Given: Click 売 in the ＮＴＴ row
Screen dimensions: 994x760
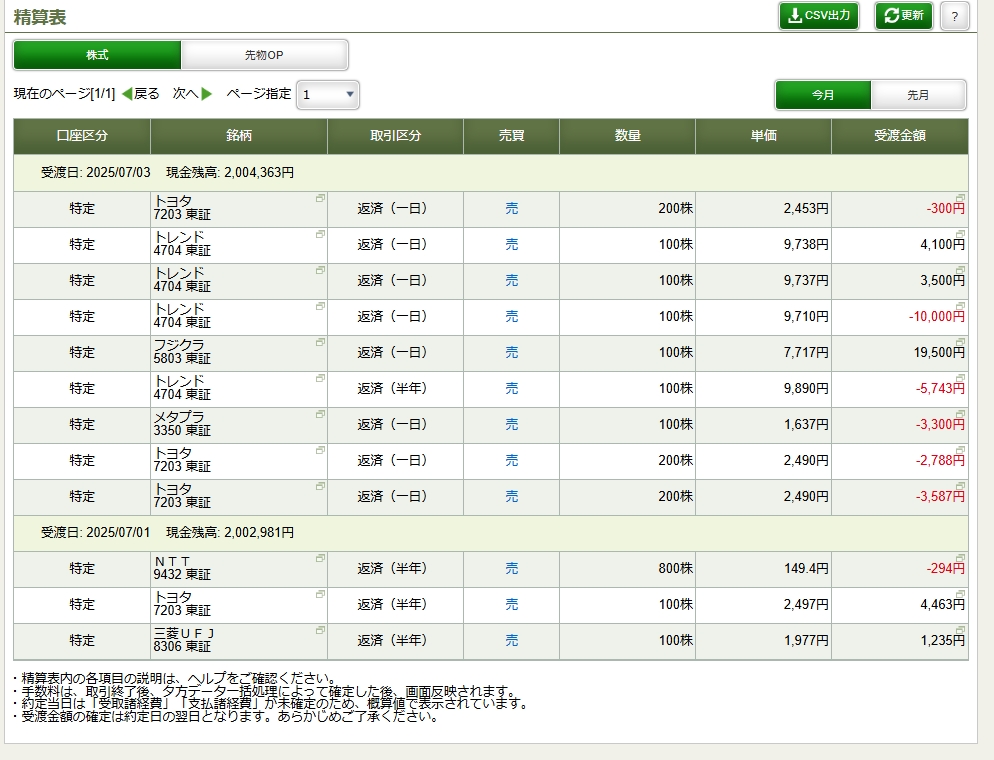Looking at the screenshot, I should tap(512, 569).
